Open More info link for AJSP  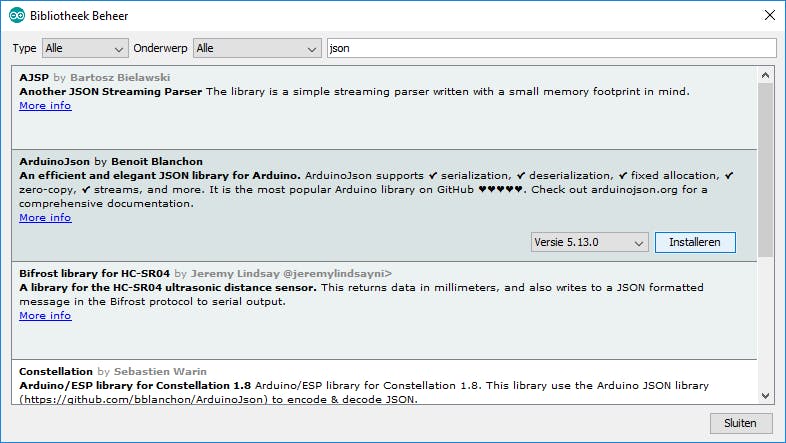[45, 106]
